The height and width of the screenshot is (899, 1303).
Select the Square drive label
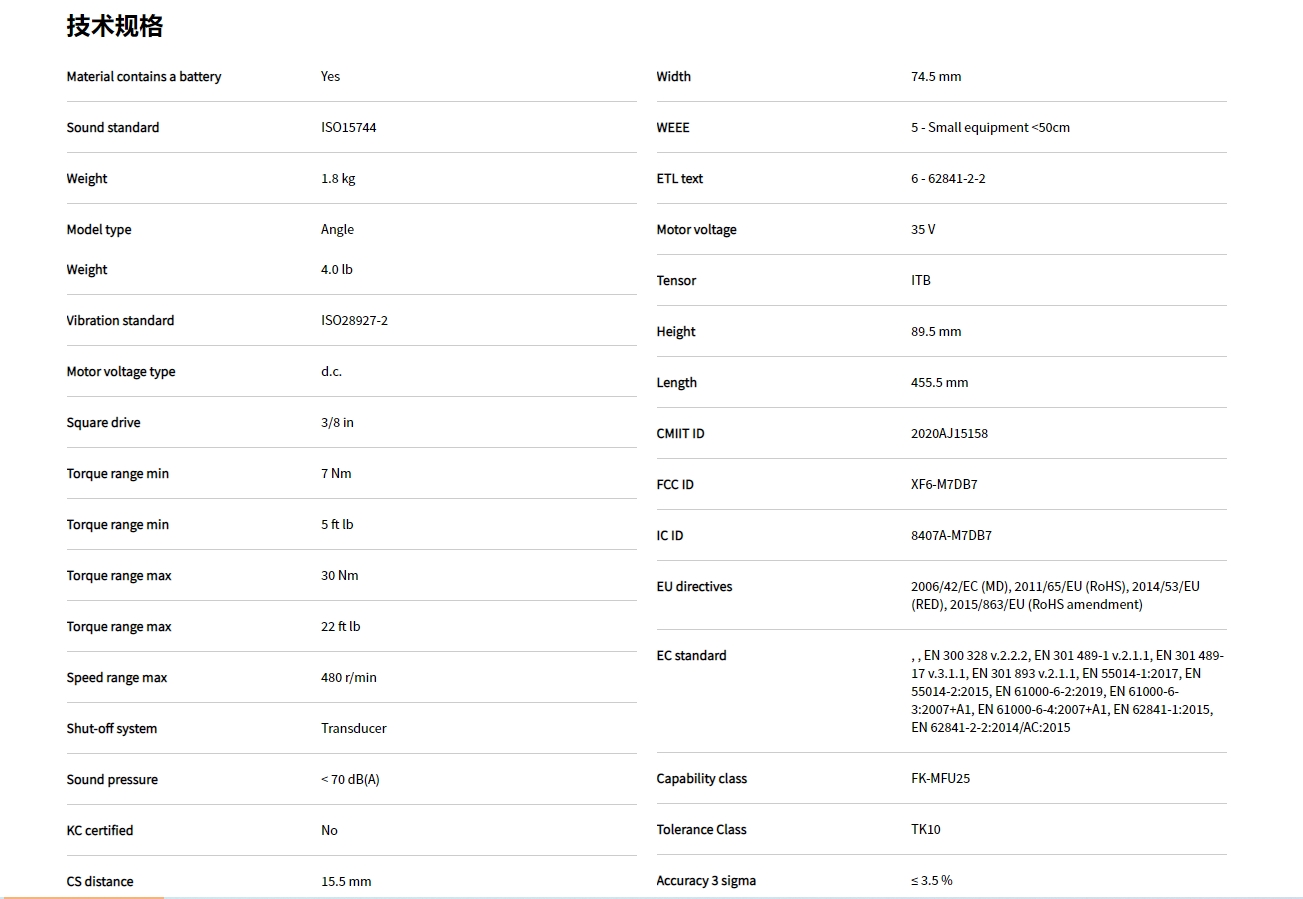pyautogui.click(x=103, y=423)
